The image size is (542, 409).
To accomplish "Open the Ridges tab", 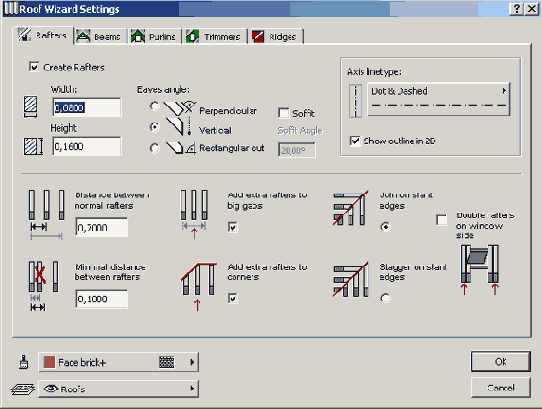I will coord(276,36).
